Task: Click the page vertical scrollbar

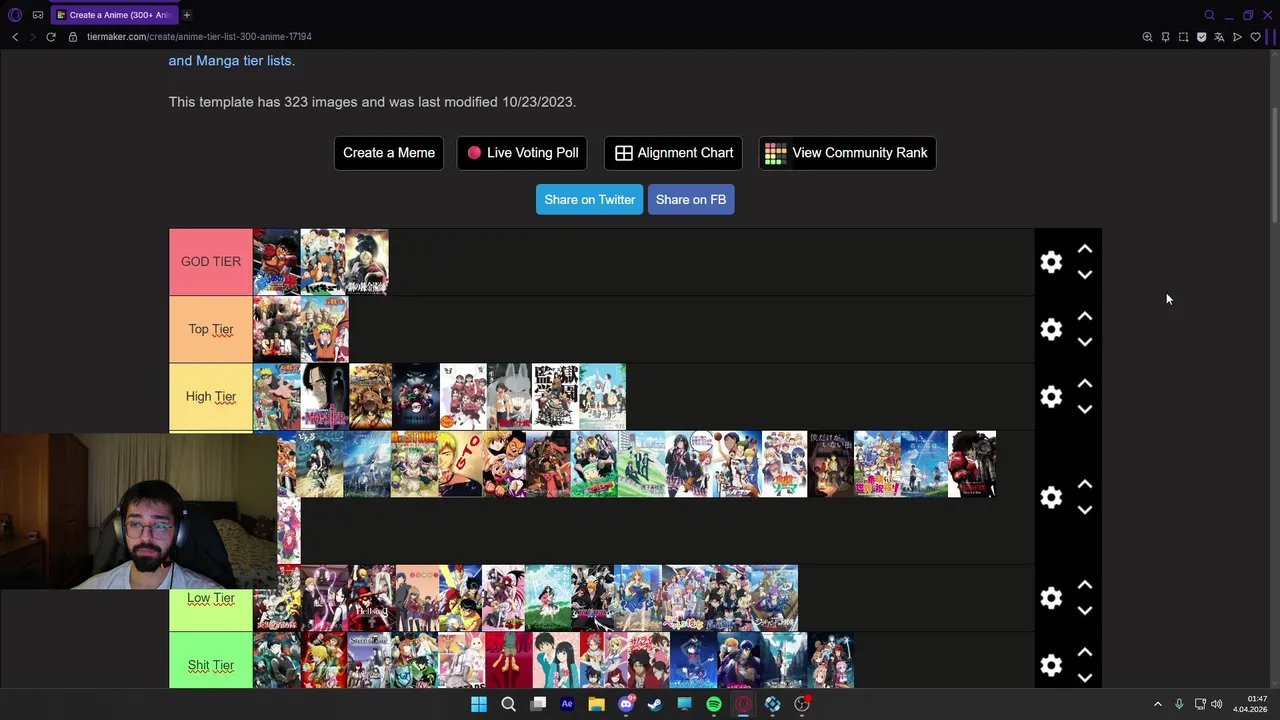Action: click(1274, 165)
